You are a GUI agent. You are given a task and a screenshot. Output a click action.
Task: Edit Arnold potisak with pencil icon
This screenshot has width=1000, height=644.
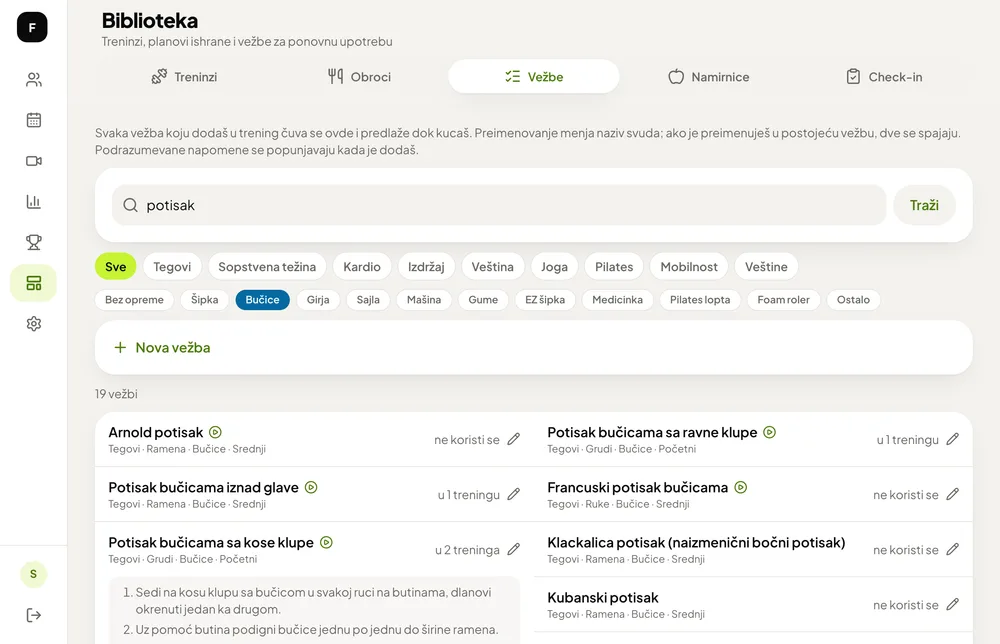(x=513, y=439)
